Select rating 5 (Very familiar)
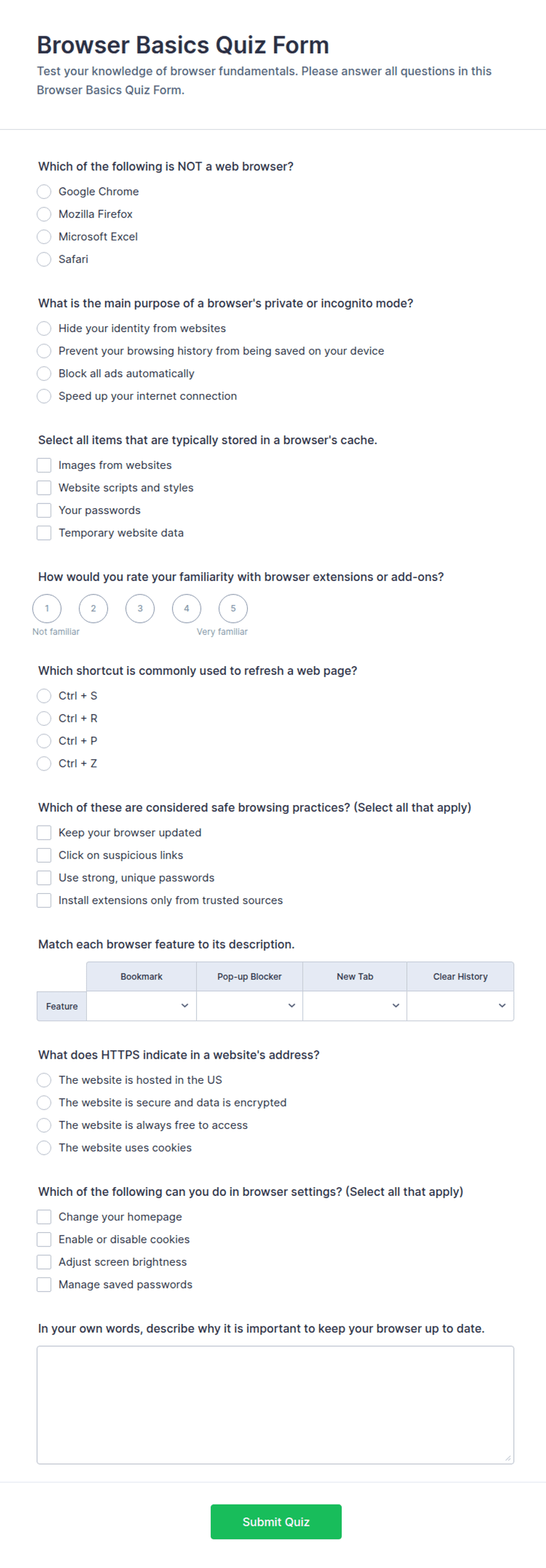The image size is (546, 1568). pyautogui.click(x=233, y=609)
